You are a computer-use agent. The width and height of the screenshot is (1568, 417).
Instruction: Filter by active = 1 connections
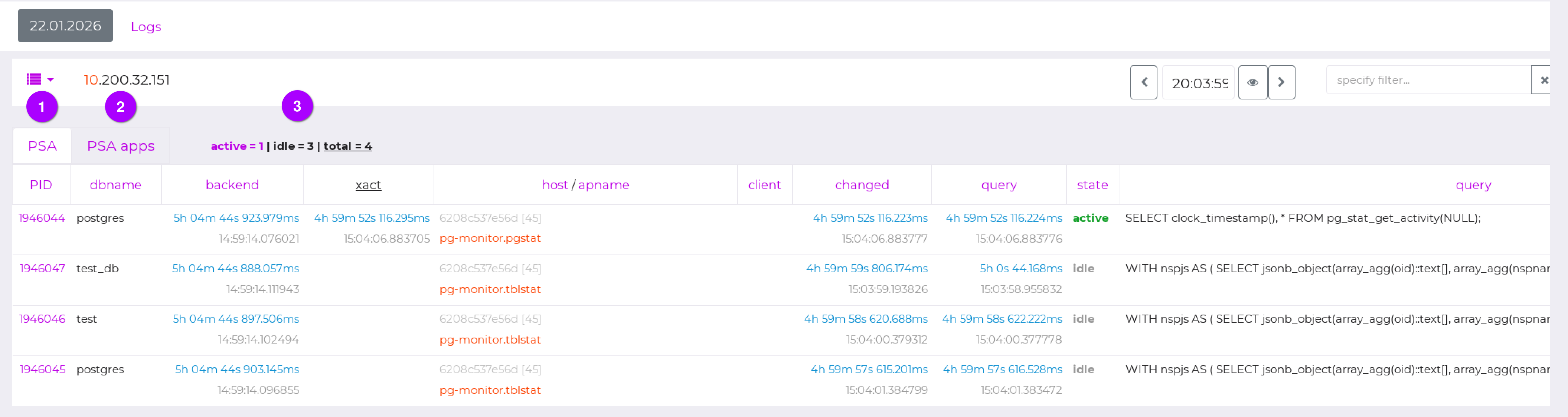237,146
